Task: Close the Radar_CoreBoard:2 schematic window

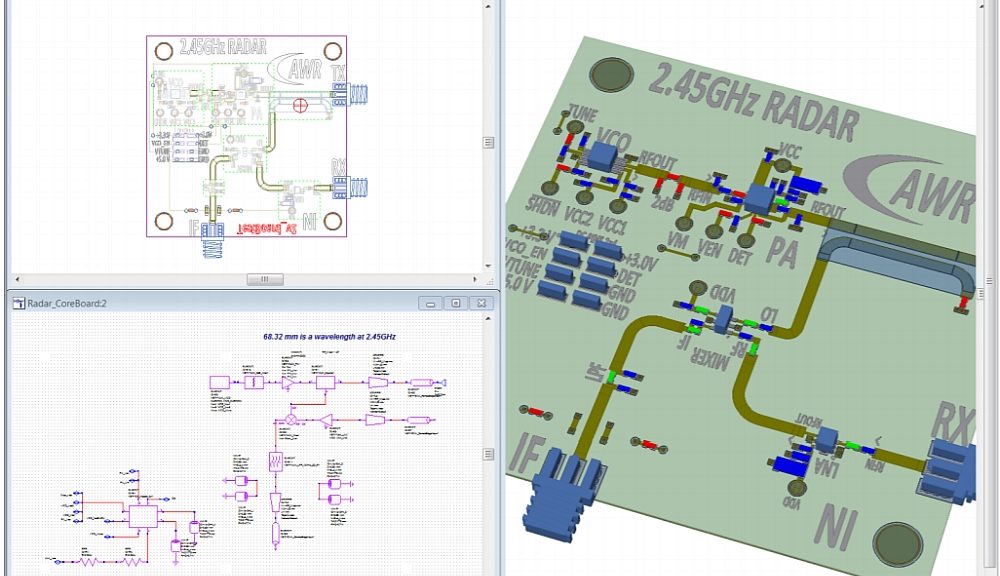Action: [482, 303]
